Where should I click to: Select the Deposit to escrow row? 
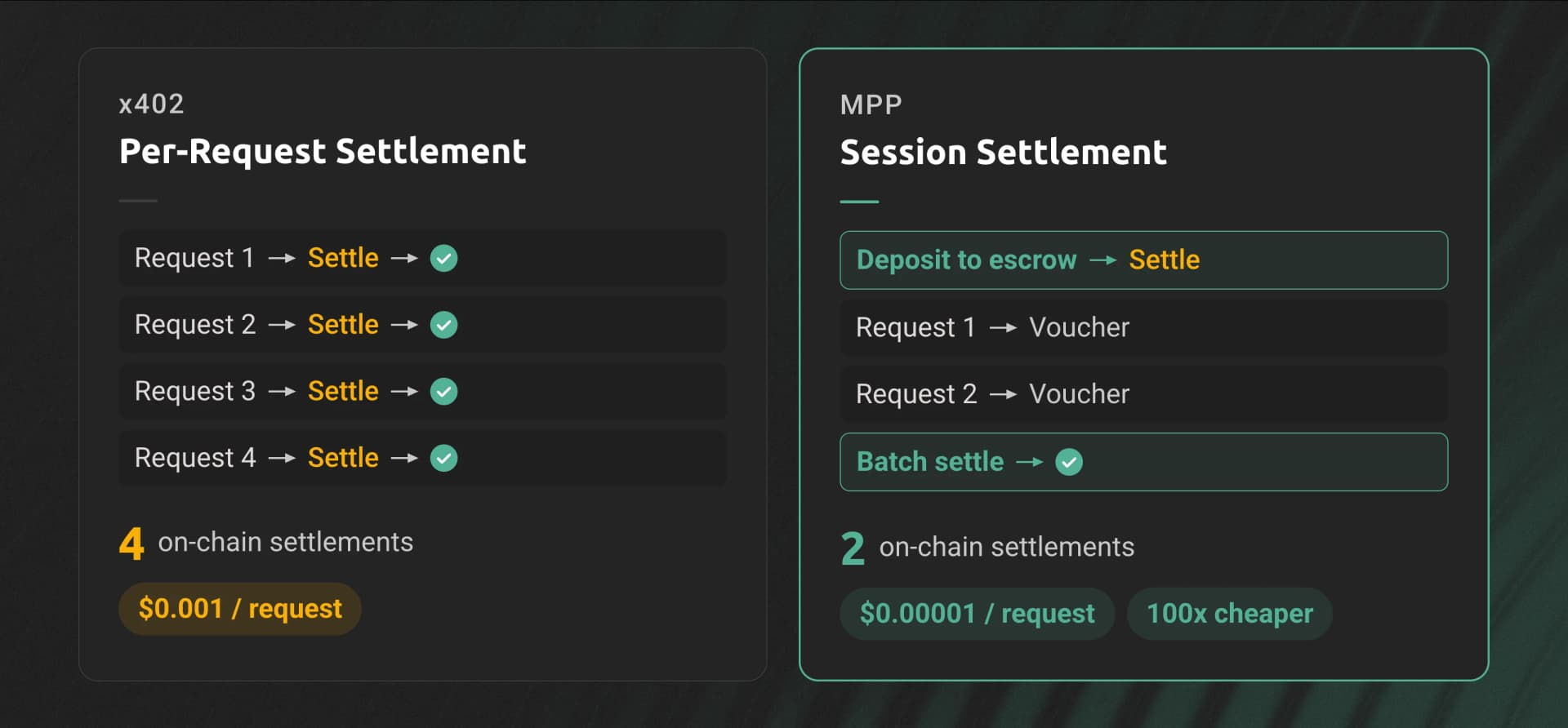point(1143,260)
